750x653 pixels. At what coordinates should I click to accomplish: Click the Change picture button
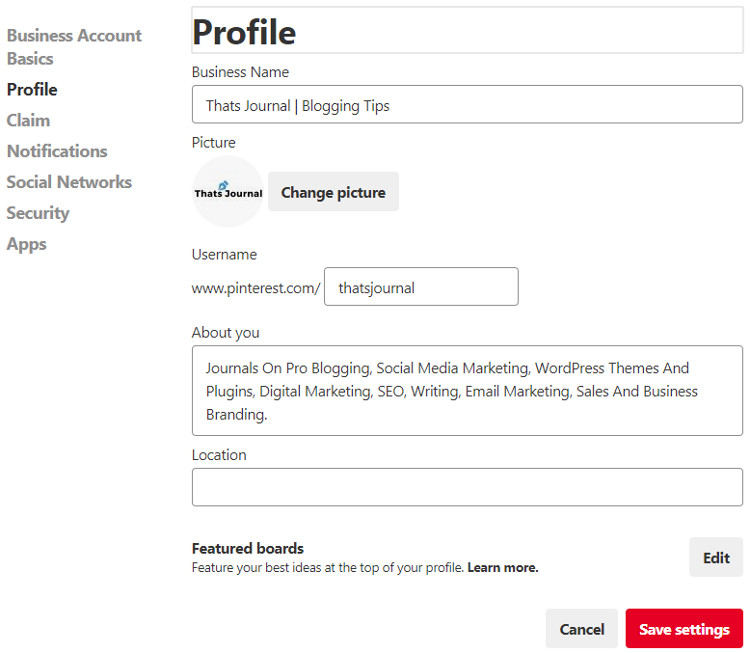click(x=333, y=192)
